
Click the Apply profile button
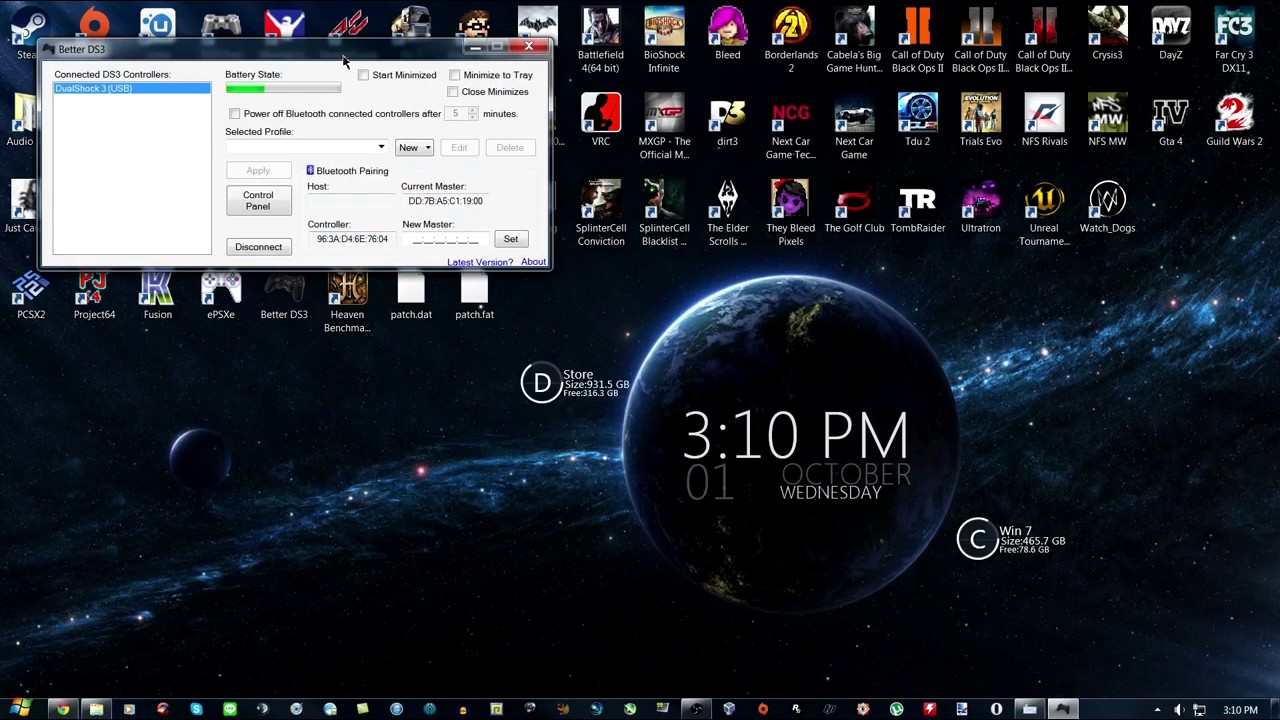coord(258,171)
